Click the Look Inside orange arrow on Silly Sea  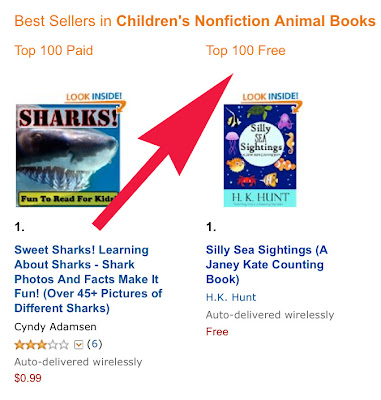[x=298, y=107]
